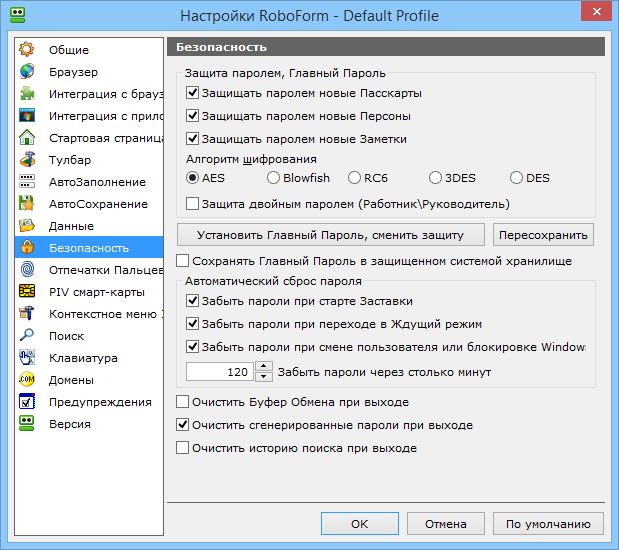Viewport: 619px width, 550px height.
Task: Toggle Забыть пароли при переходе в Ждущий режим
Action: [x=192, y=324]
